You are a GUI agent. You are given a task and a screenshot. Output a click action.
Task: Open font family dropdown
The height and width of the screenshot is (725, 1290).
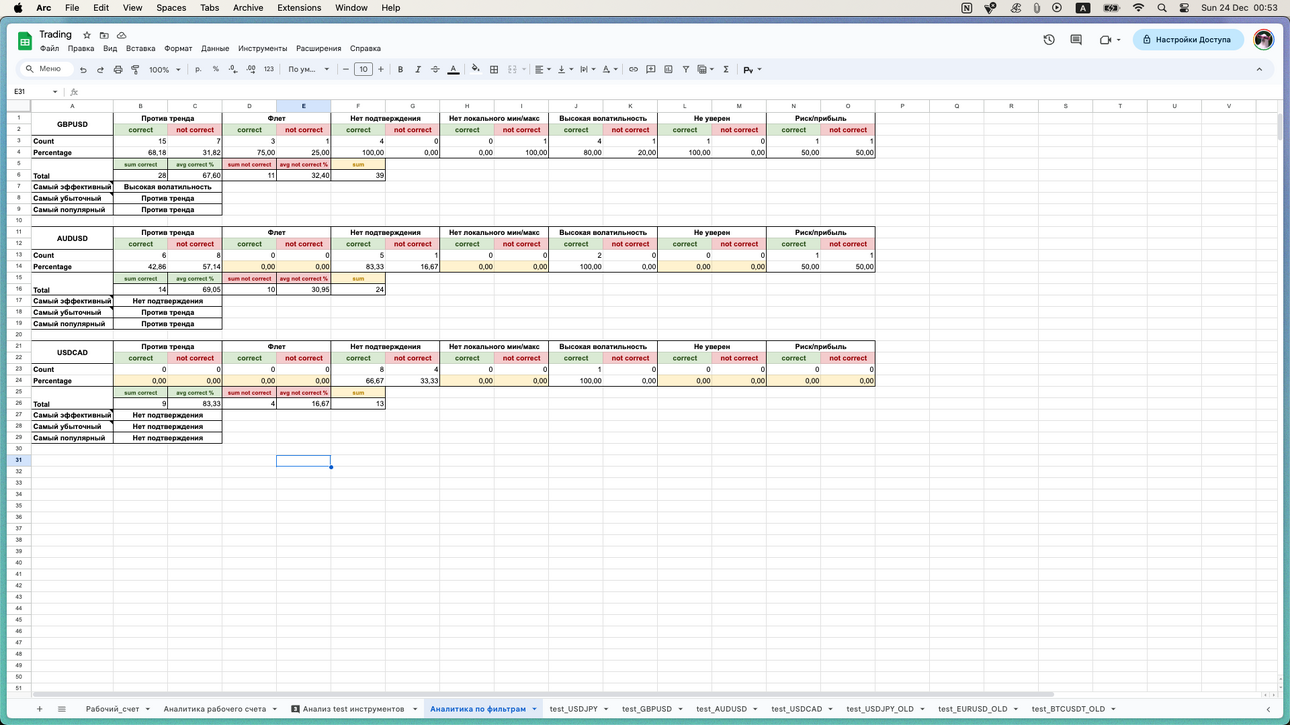pos(308,69)
